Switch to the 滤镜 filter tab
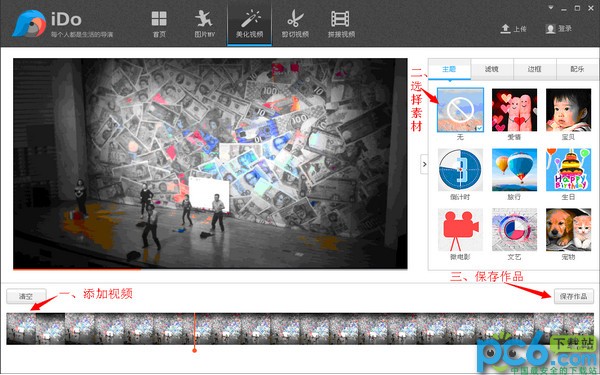The image size is (600, 375). tap(492, 69)
